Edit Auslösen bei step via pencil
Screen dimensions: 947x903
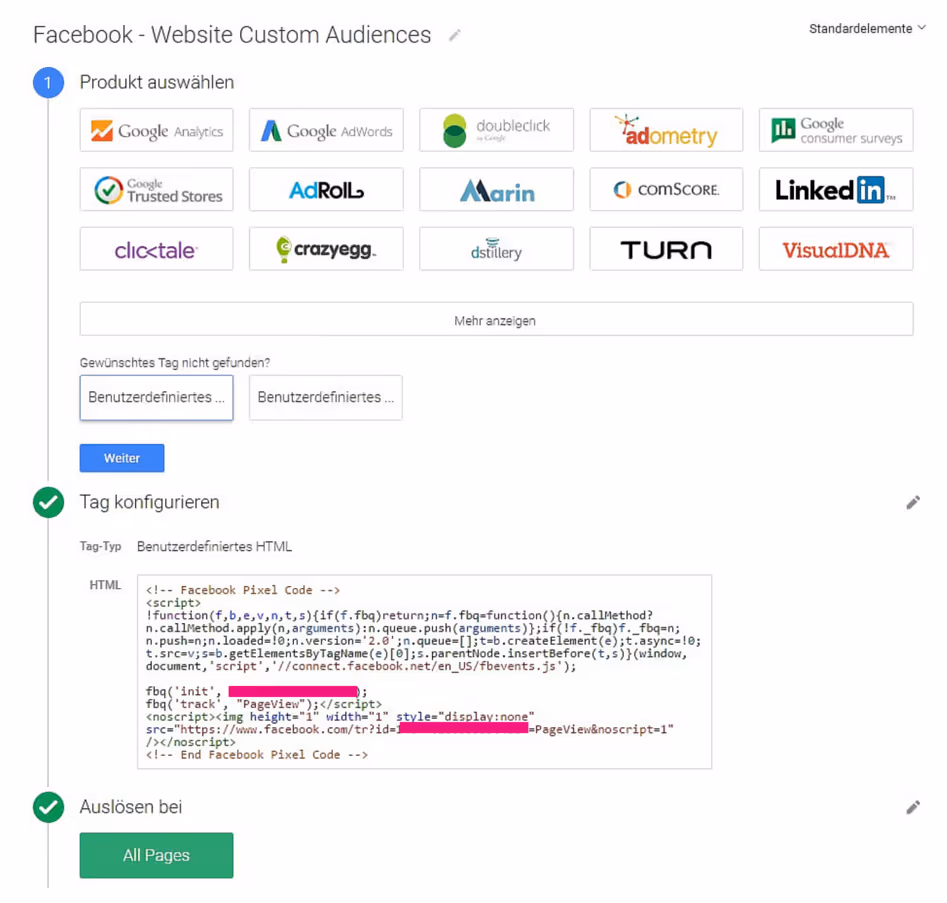(x=913, y=808)
